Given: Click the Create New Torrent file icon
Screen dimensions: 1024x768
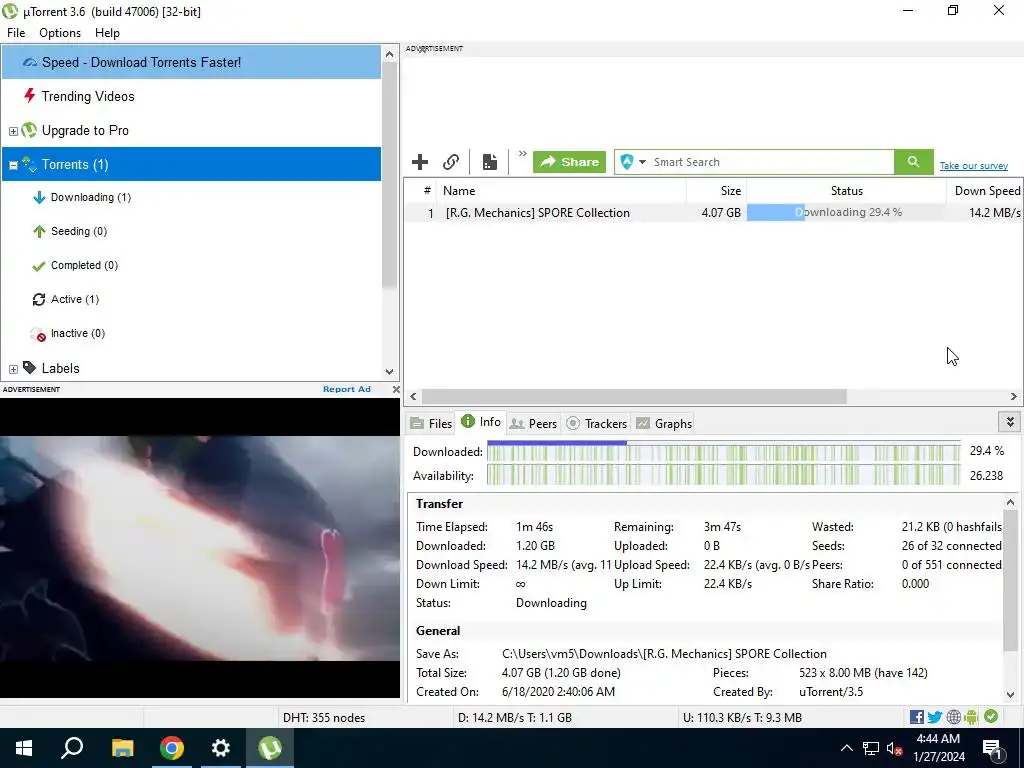Looking at the screenshot, I should 490,162.
